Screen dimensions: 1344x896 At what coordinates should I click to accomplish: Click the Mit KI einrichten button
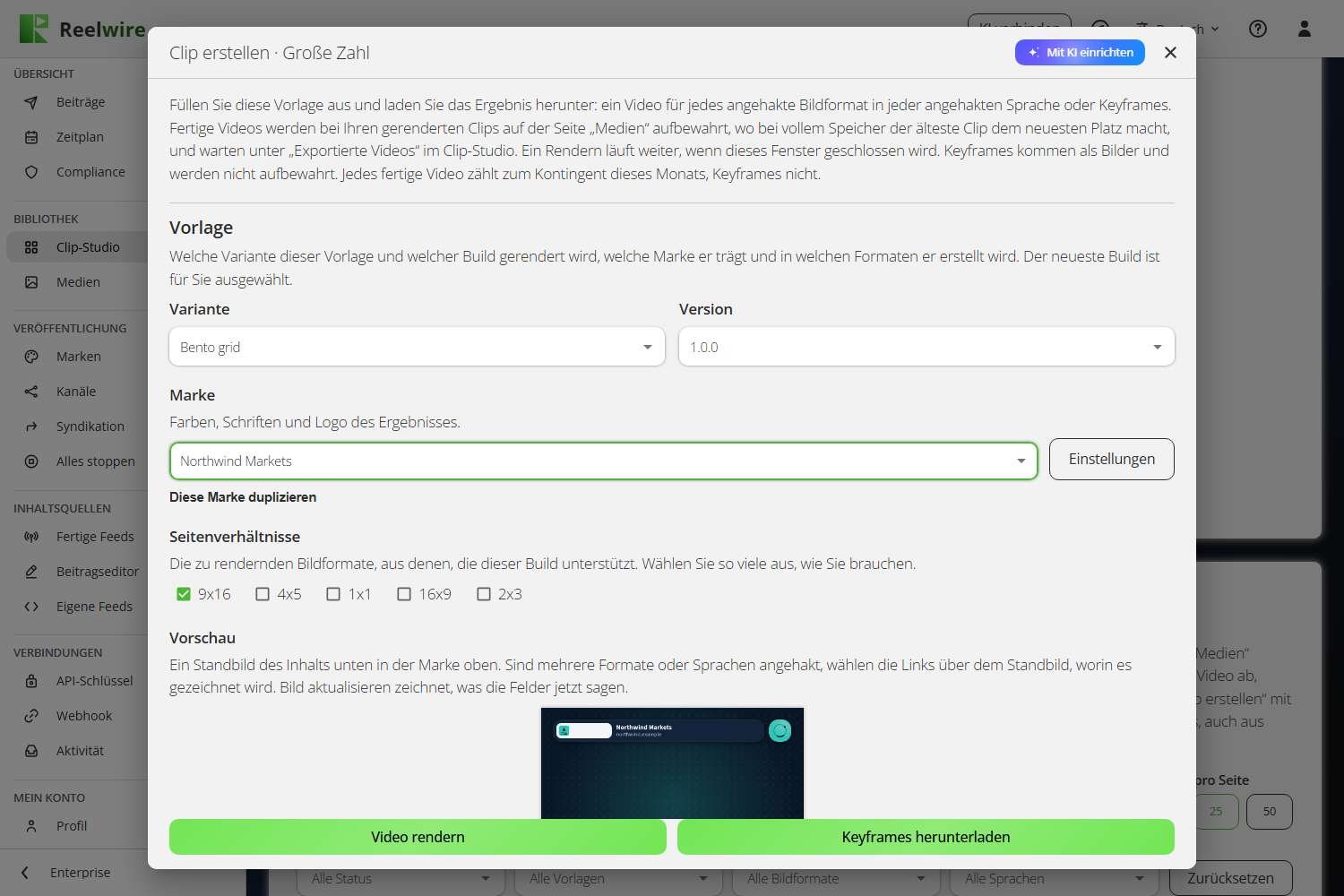1080,52
